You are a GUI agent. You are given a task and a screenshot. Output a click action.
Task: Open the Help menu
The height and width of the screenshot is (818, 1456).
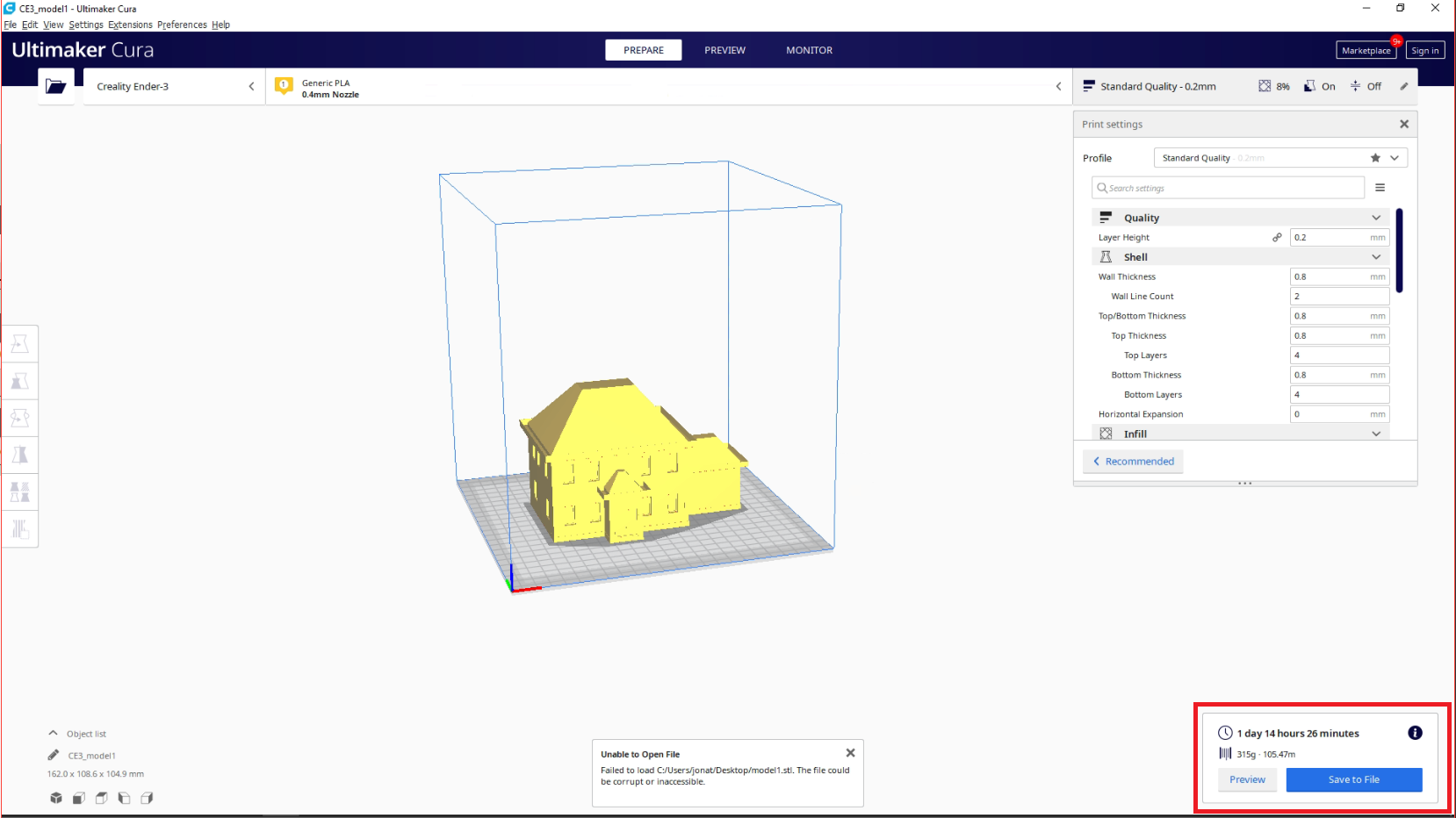pos(220,25)
